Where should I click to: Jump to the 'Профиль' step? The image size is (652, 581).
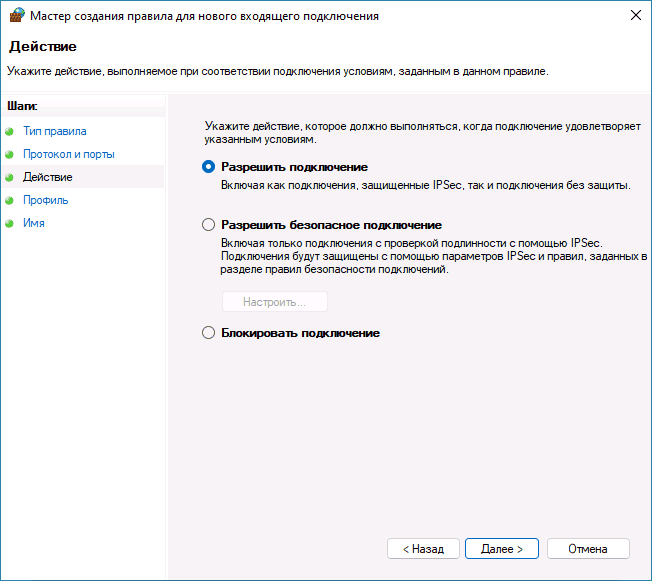tap(46, 200)
